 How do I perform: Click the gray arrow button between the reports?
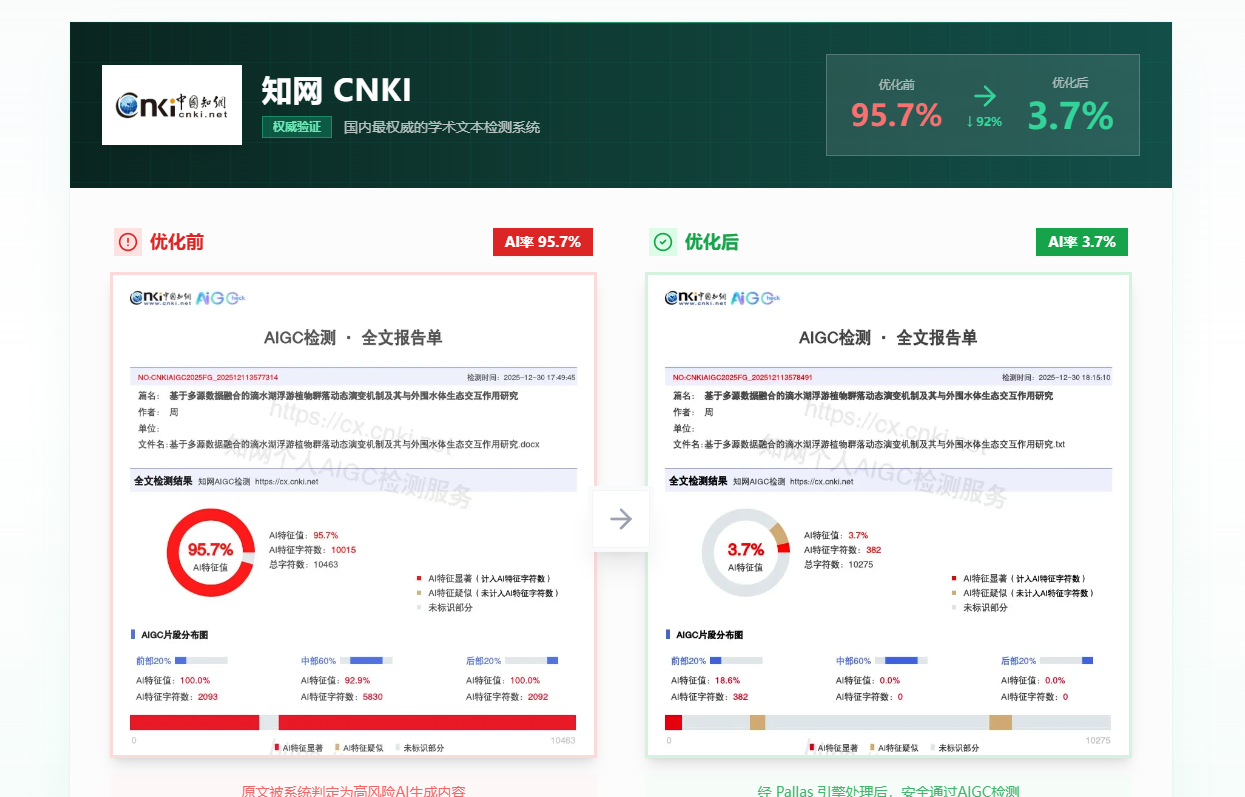621,518
